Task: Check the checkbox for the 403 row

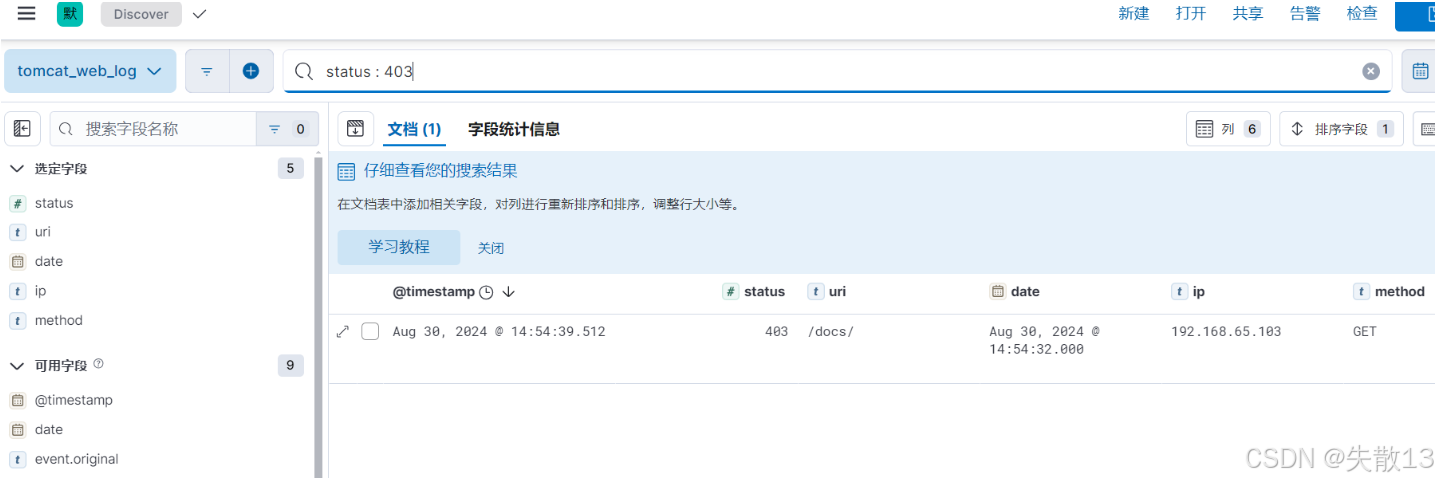Action: click(370, 331)
